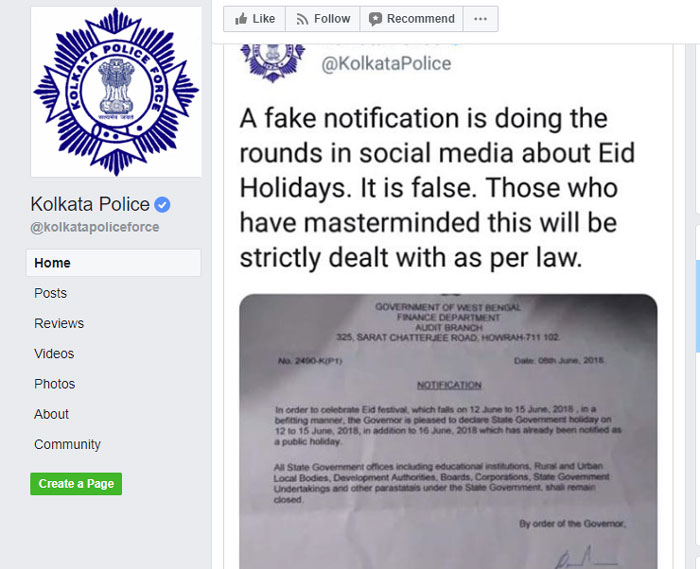Click the Kolkata Police page name
This screenshot has height=569, width=700.
[90, 204]
